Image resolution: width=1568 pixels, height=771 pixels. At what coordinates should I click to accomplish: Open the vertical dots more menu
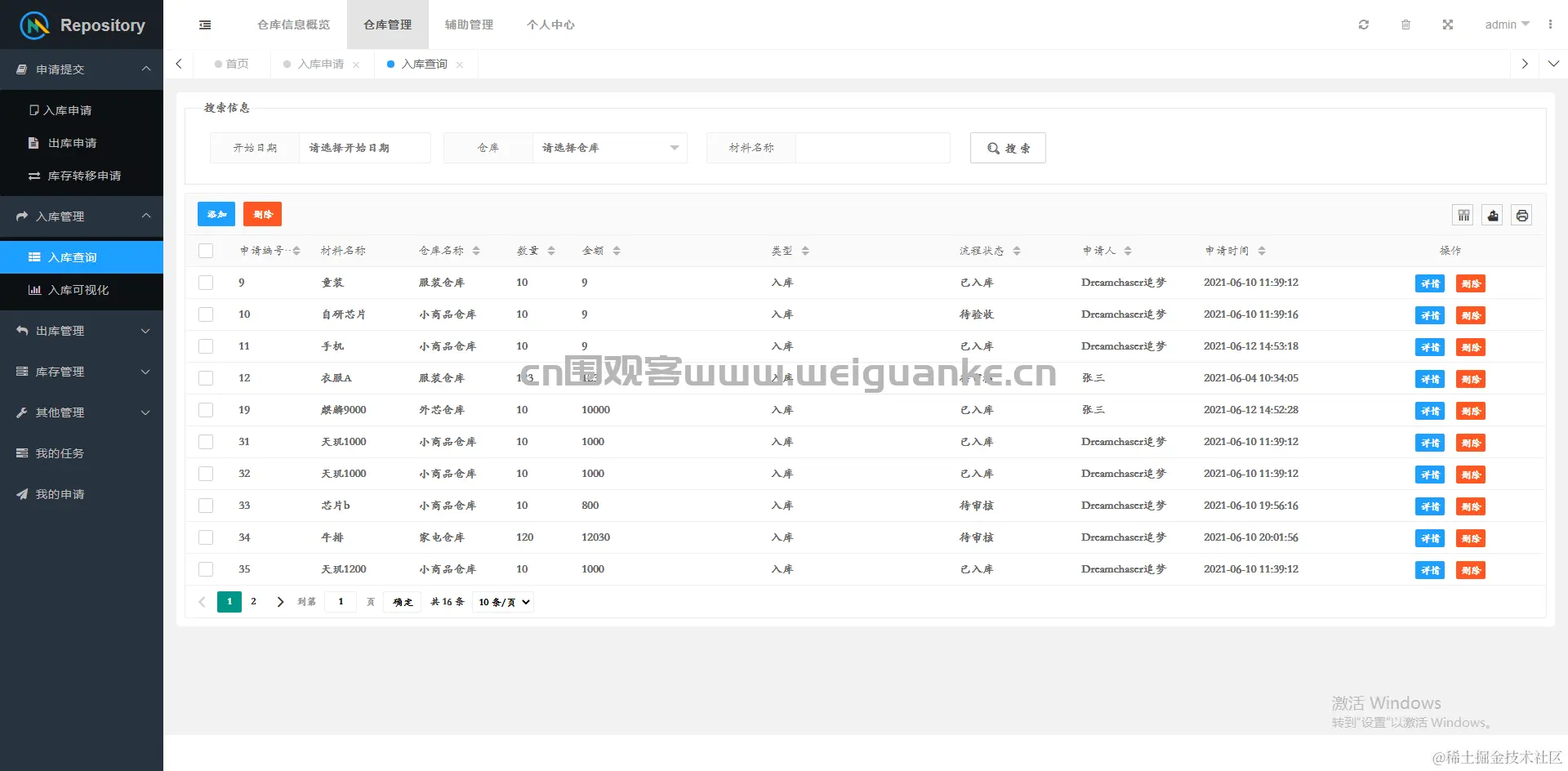point(1550,25)
